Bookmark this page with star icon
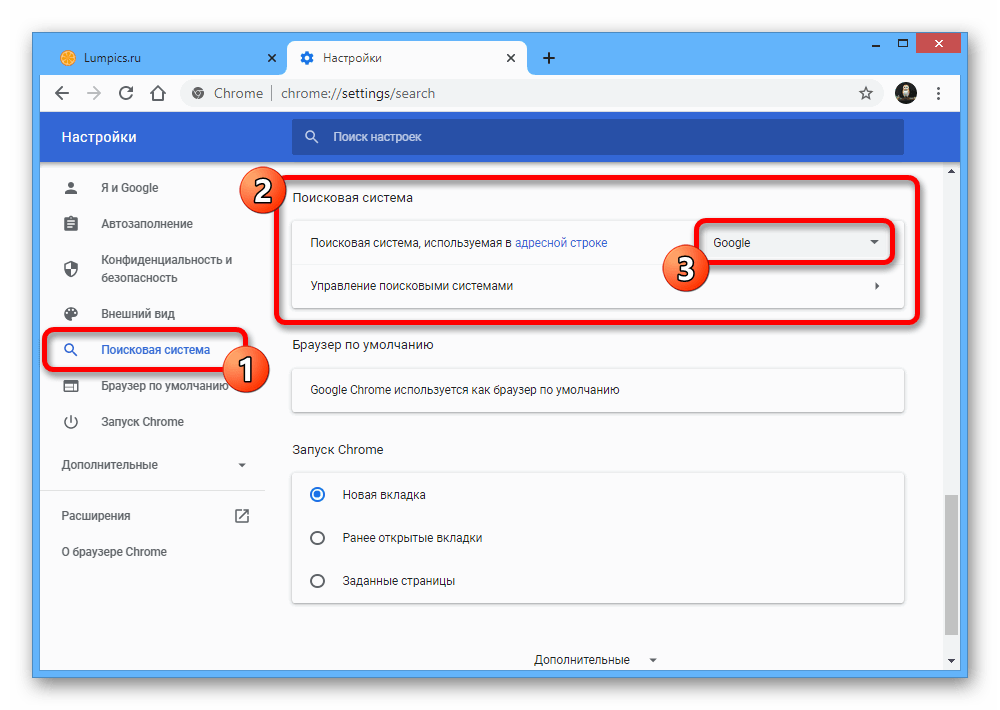The height and width of the screenshot is (710, 1000). coord(866,93)
